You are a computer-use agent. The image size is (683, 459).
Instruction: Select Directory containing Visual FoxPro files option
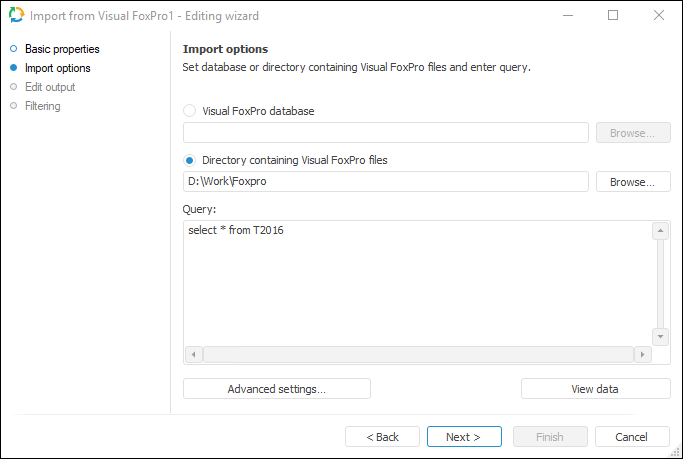pos(190,160)
